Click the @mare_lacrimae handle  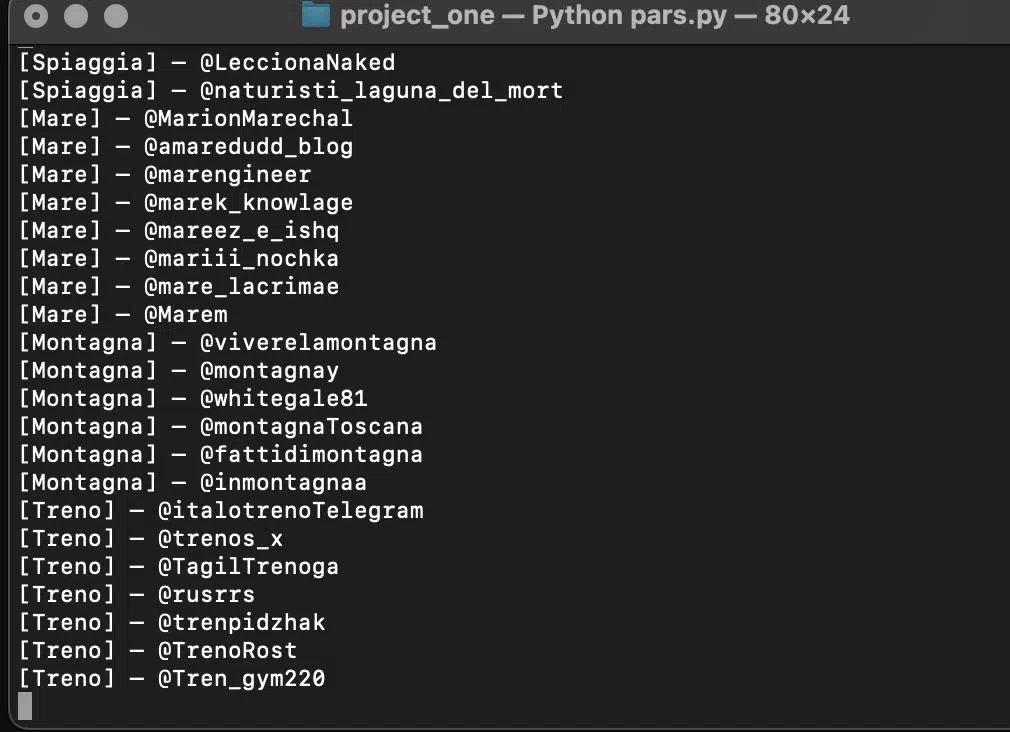pyautogui.click(x=242, y=287)
